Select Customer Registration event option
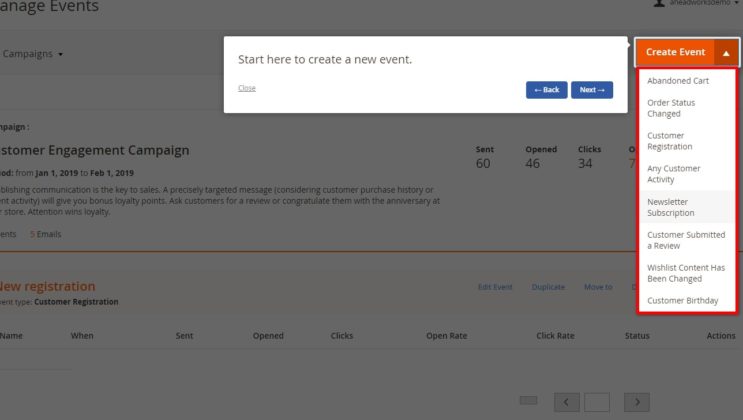Image resolution: width=743 pixels, height=420 pixels. (x=669, y=141)
